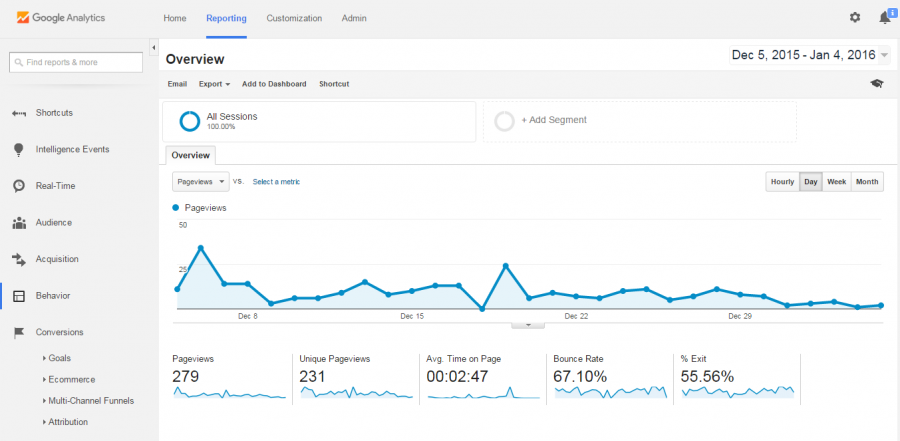The width and height of the screenshot is (900, 441).
Task: Click + Add Segment
Action: pos(554,120)
